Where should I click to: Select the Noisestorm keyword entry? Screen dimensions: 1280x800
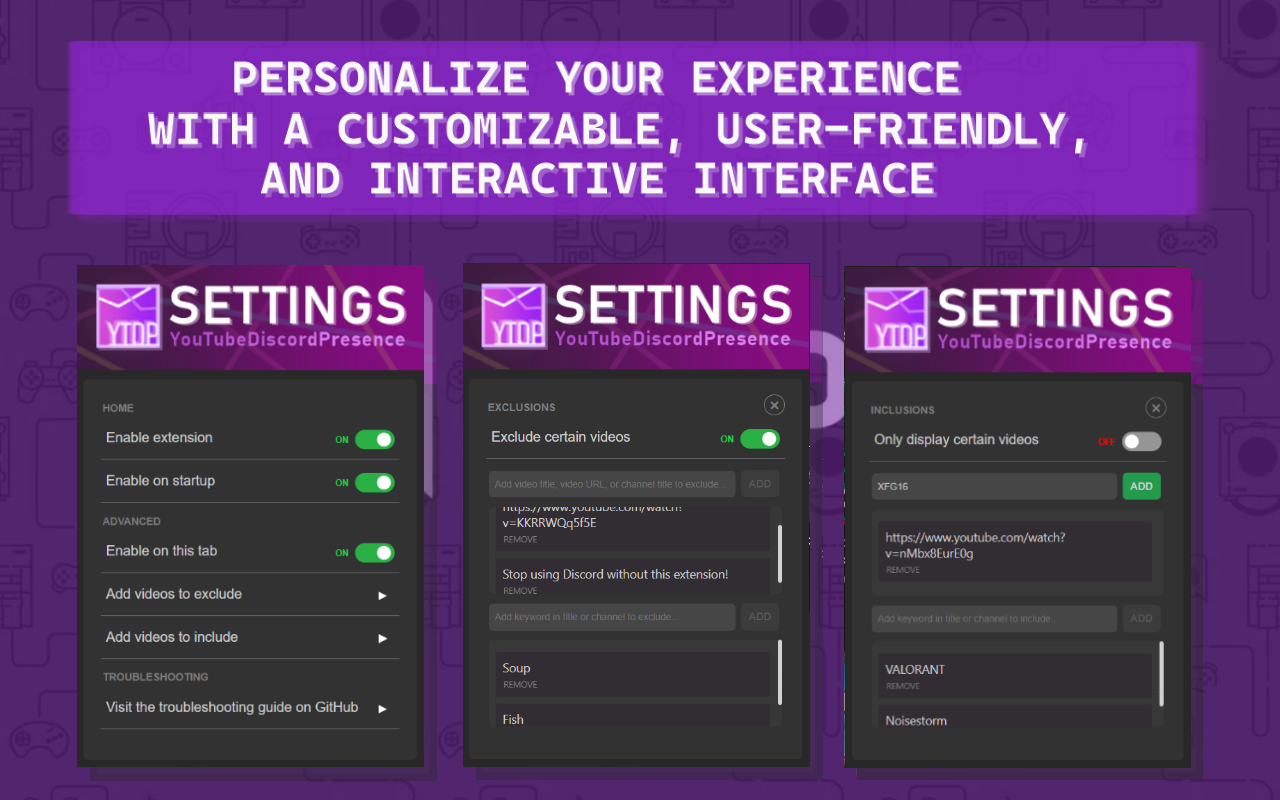click(x=1015, y=717)
